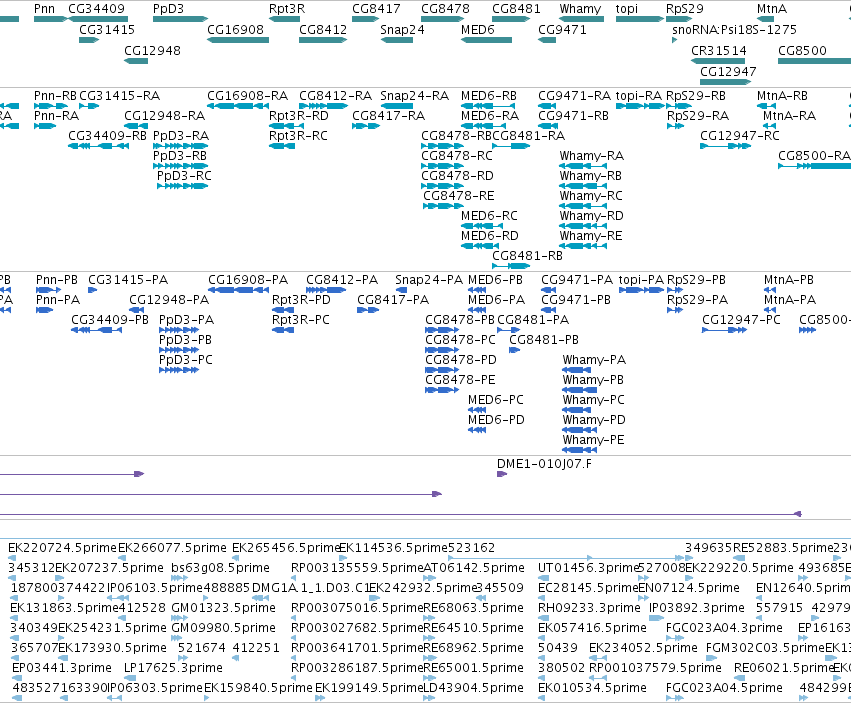The height and width of the screenshot is (703, 851).
Task: Open the topi gene label
Action: (626, 9)
